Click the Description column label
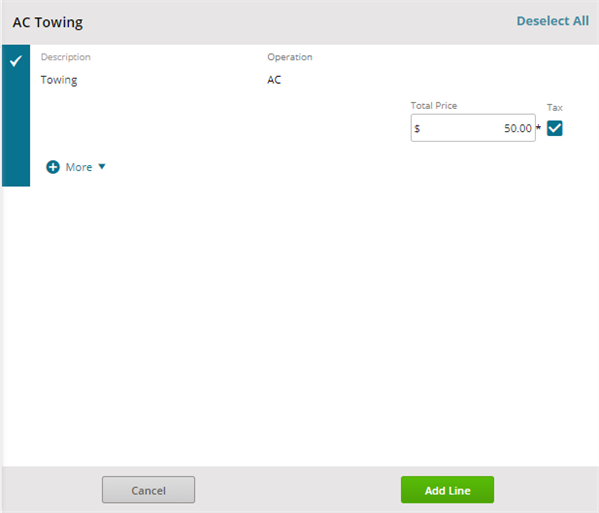The height and width of the screenshot is (513, 599). [x=66, y=57]
